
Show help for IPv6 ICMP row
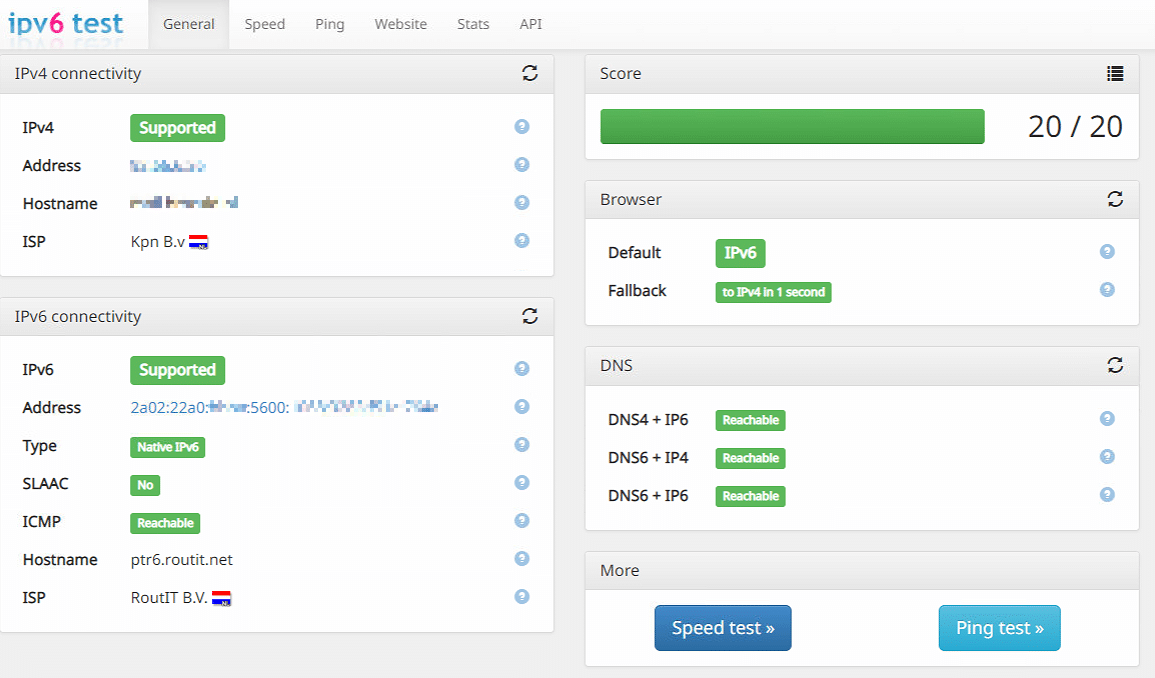(521, 521)
